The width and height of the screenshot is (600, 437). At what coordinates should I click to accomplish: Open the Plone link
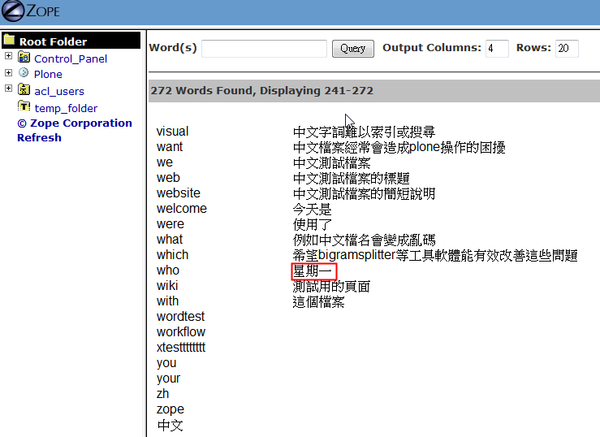pos(48,74)
